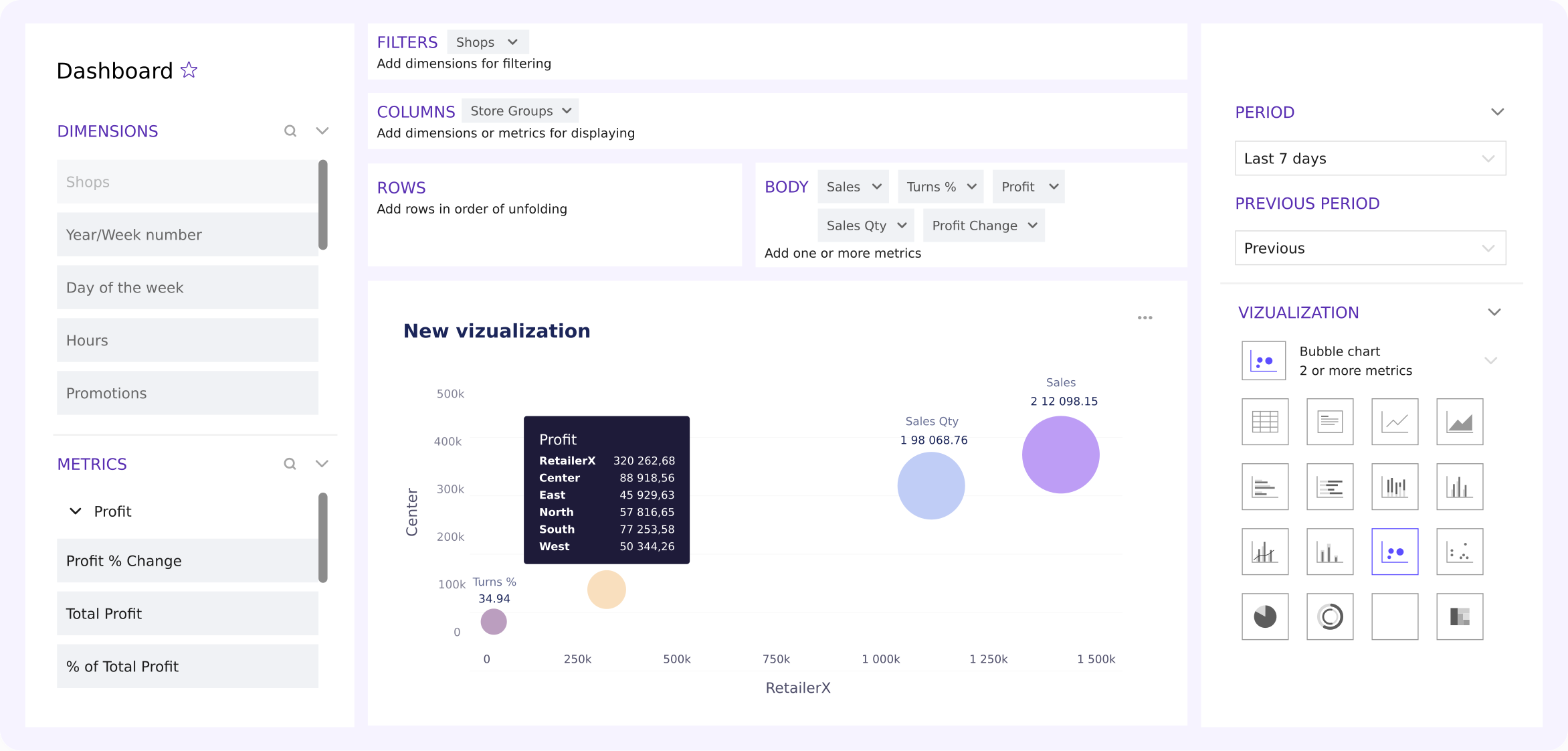Switch to area chart visualization
Viewport: 1568px width, 751px height.
pos(1459,422)
